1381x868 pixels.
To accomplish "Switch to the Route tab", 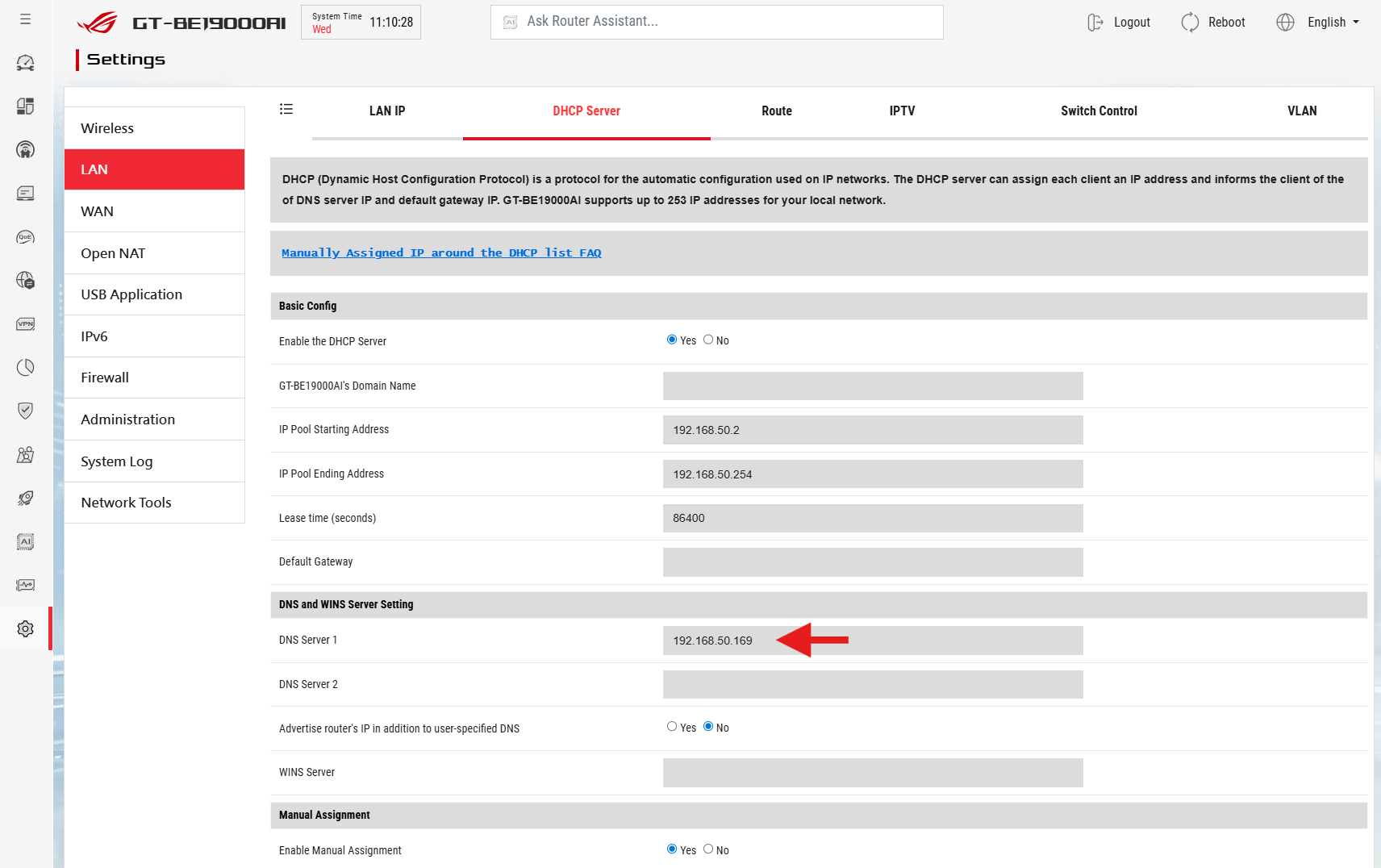I will pyautogui.click(x=776, y=111).
